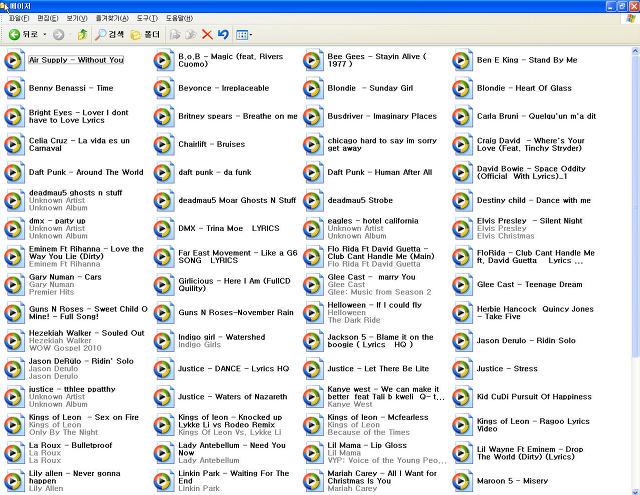Screen dimensions: 640x495
Task: Select file name eagles - hotel california
Action: [x=373, y=221]
